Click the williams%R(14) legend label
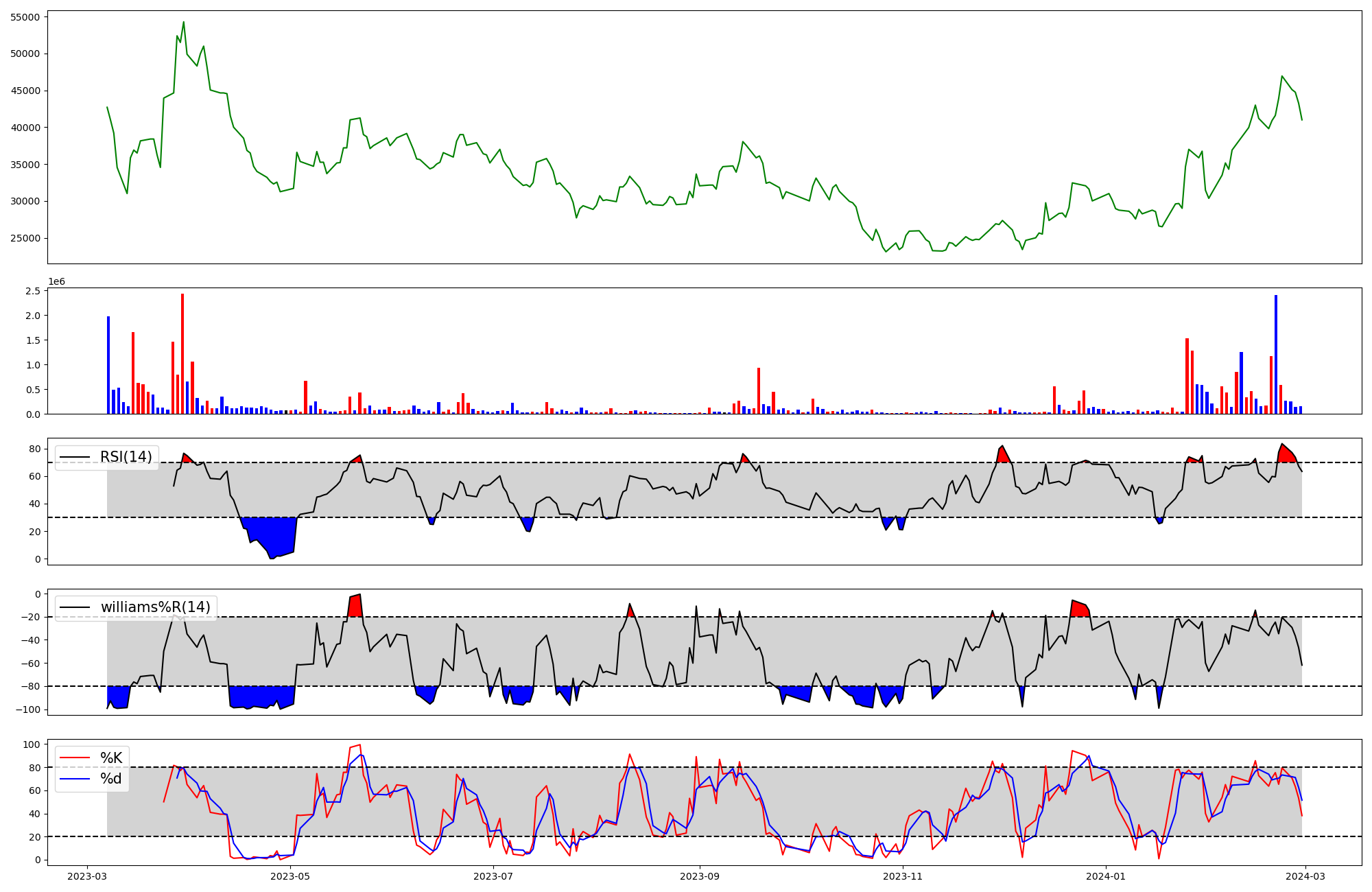Image resolution: width=1372 pixels, height=892 pixels. pos(155,607)
